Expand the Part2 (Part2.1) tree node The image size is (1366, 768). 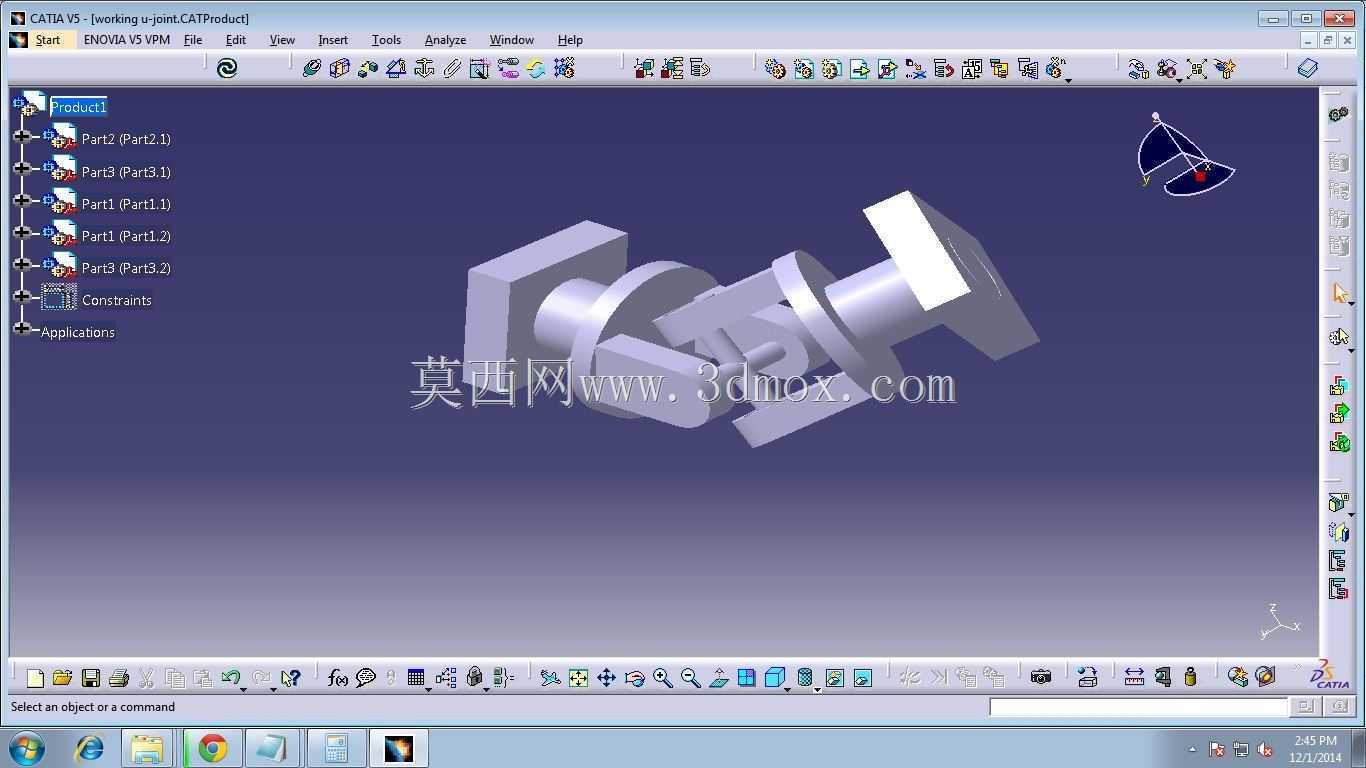[x=22, y=137]
